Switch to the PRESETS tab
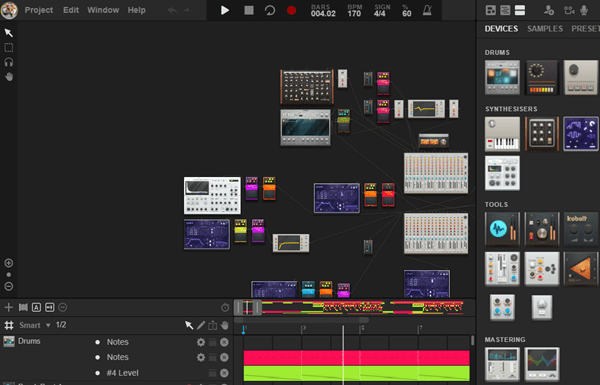Screen dimensions: 600x385 (x=585, y=29)
